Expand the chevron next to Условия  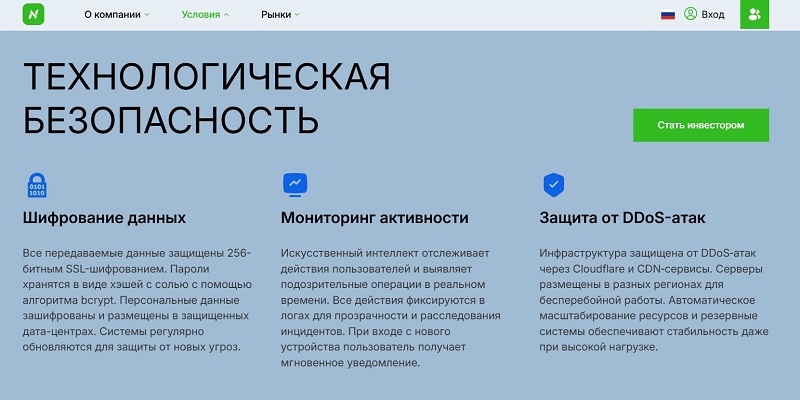point(226,16)
